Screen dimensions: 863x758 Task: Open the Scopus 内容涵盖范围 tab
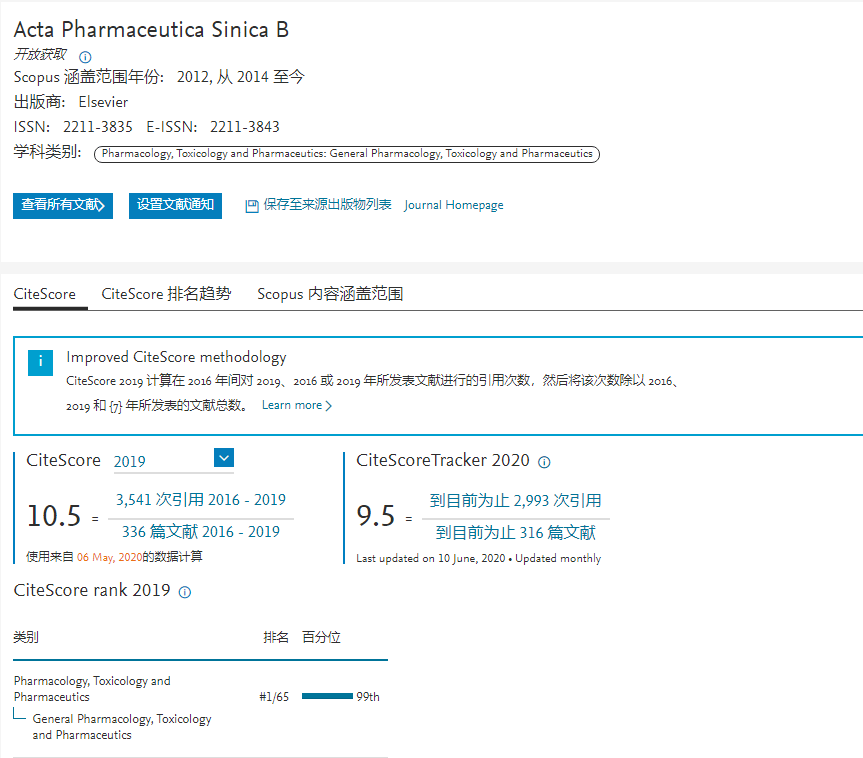pyautogui.click(x=331, y=294)
